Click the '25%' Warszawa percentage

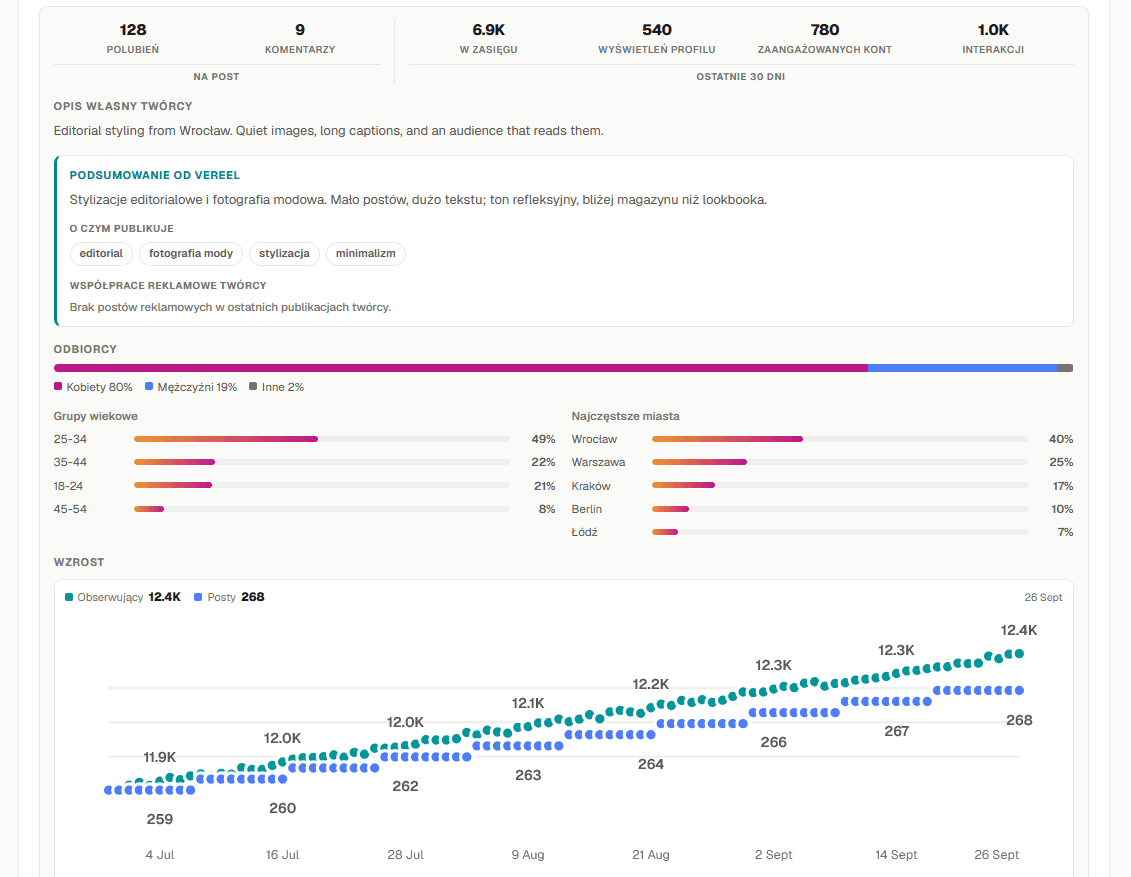click(1061, 462)
